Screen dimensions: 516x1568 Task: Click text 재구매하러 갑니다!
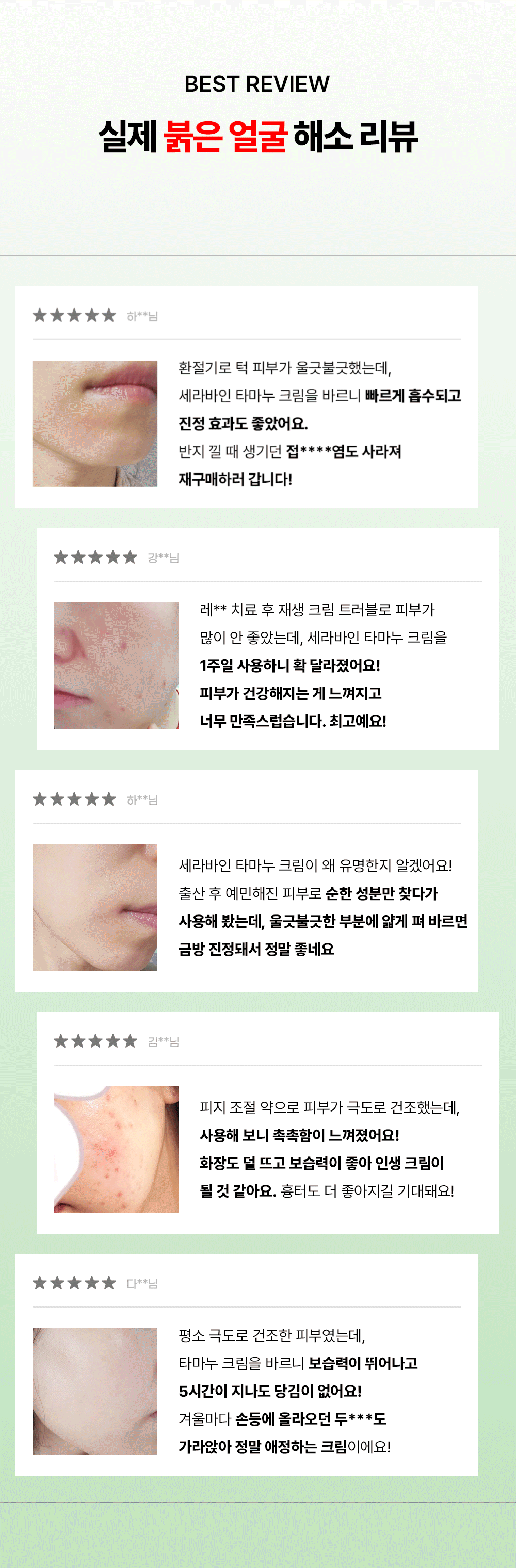[x=235, y=480]
